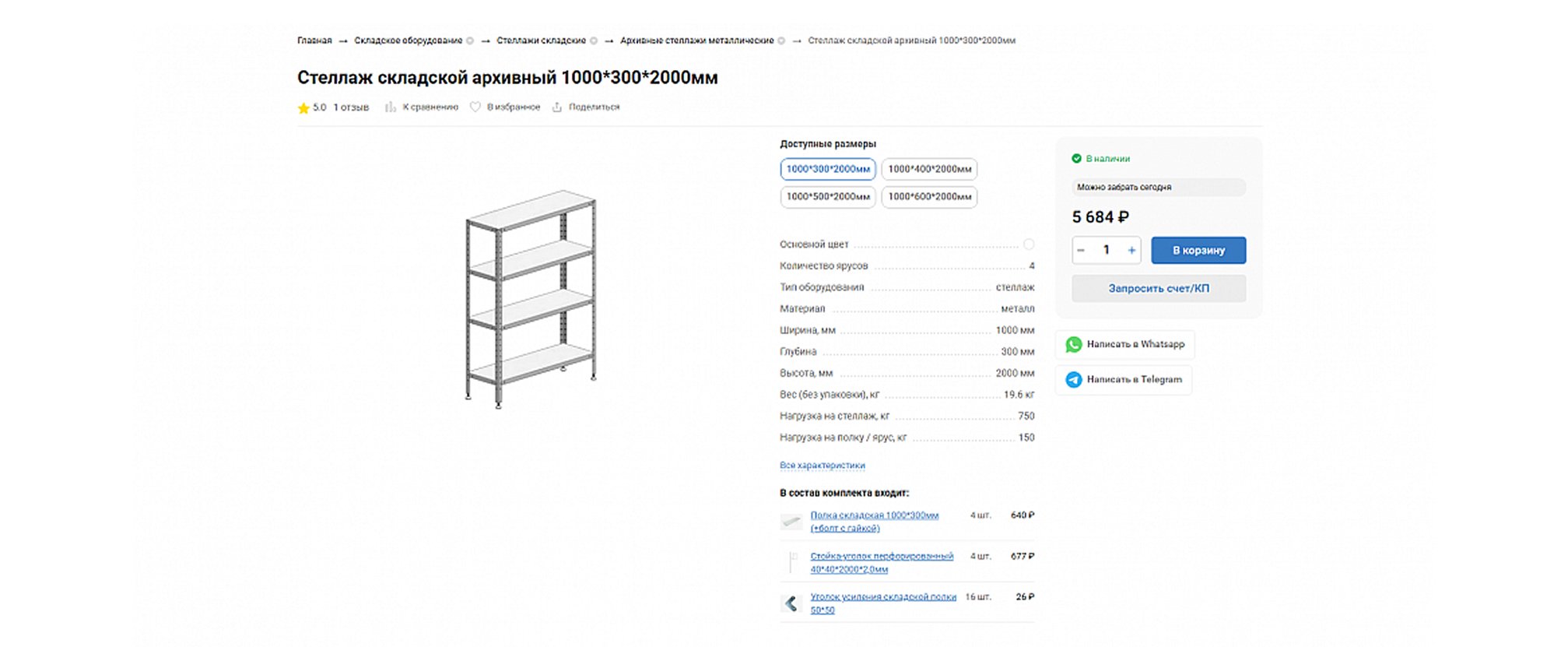Click the compare chart icon
The width and height of the screenshot is (1568, 647).
click(x=391, y=107)
